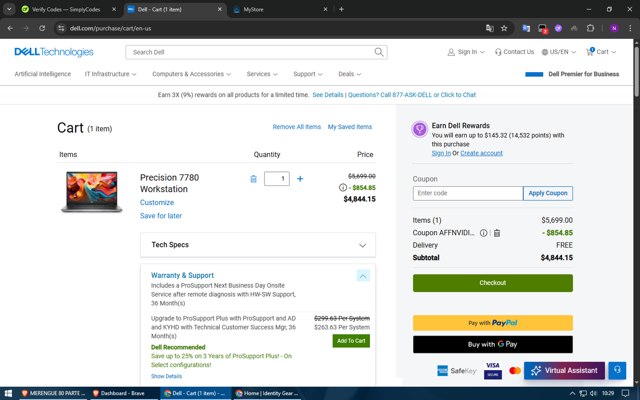Click the Apply Coupon button
The width and height of the screenshot is (640, 400).
tap(548, 193)
